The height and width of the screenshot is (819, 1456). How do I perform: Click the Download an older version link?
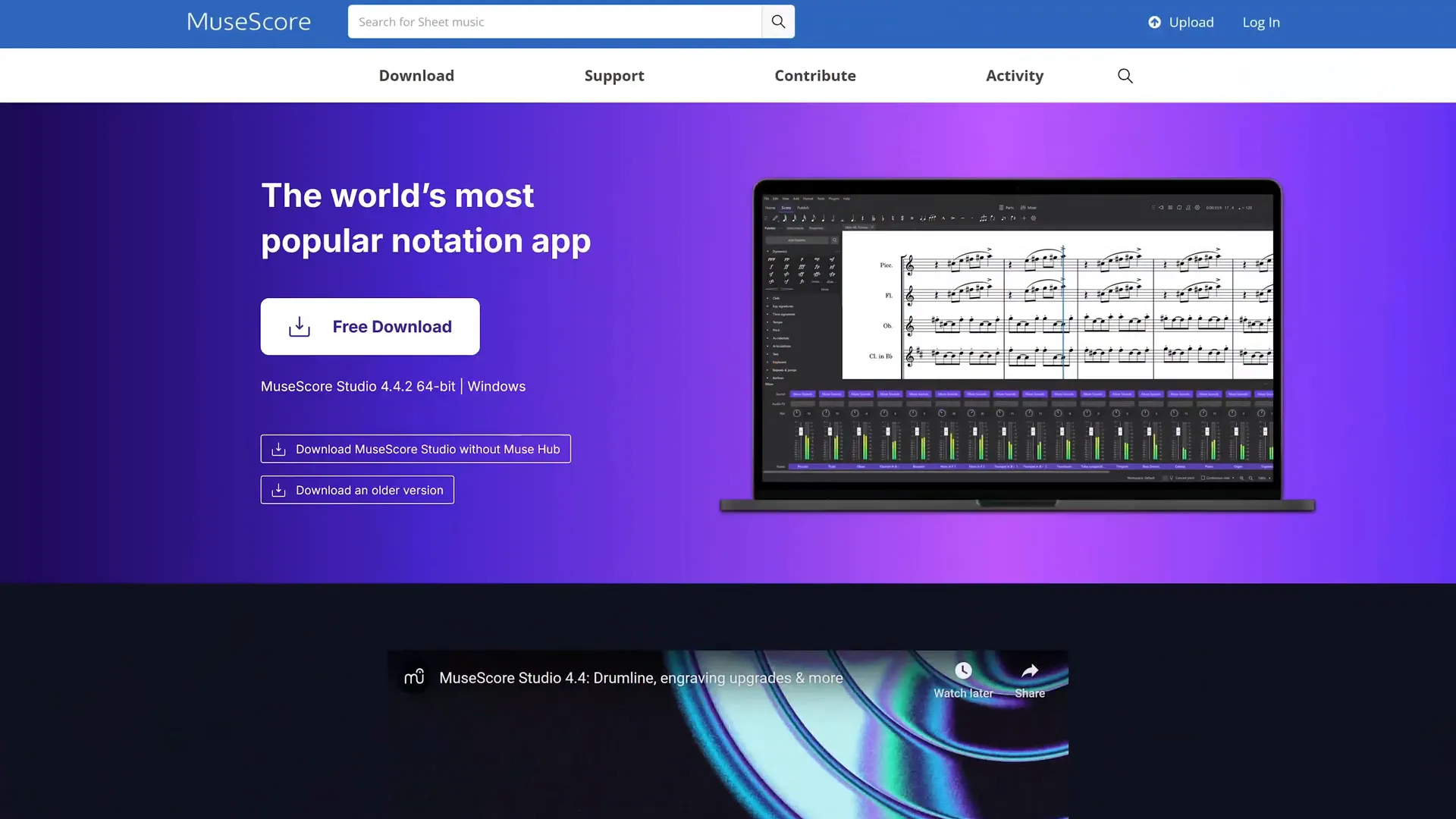point(357,490)
